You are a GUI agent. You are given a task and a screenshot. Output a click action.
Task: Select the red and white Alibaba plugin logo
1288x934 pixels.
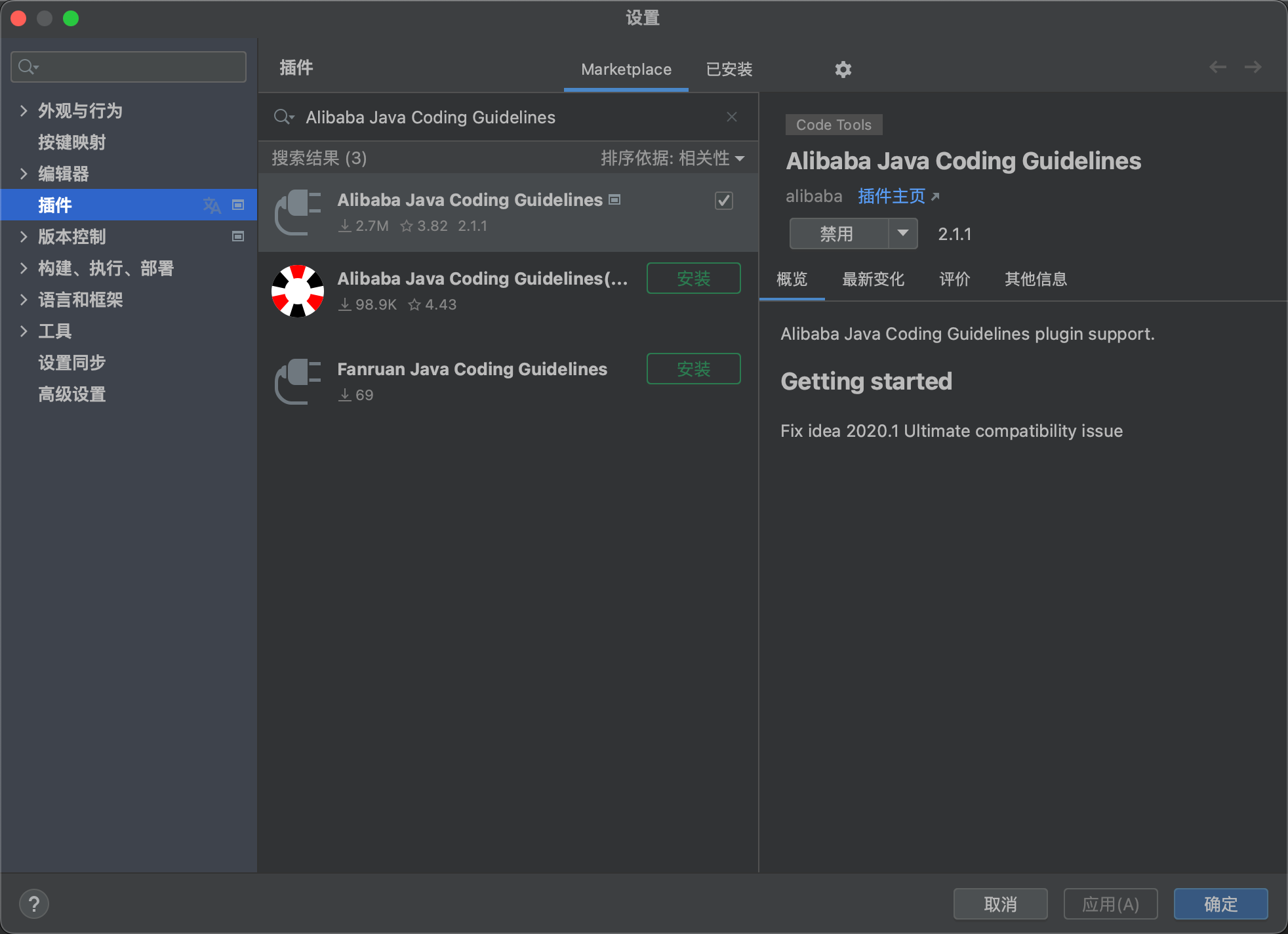298,291
